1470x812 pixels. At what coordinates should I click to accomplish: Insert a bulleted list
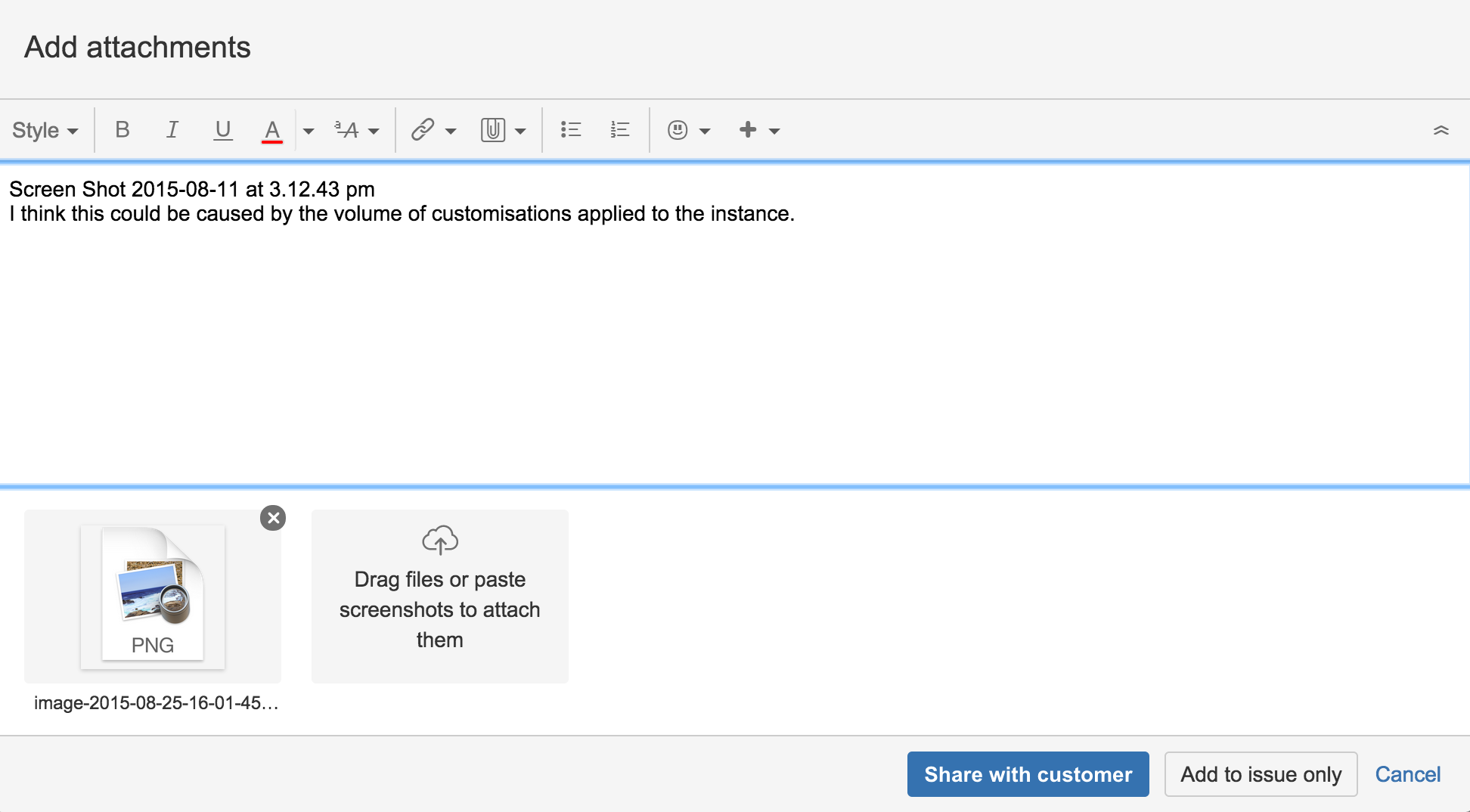coord(571,130)
